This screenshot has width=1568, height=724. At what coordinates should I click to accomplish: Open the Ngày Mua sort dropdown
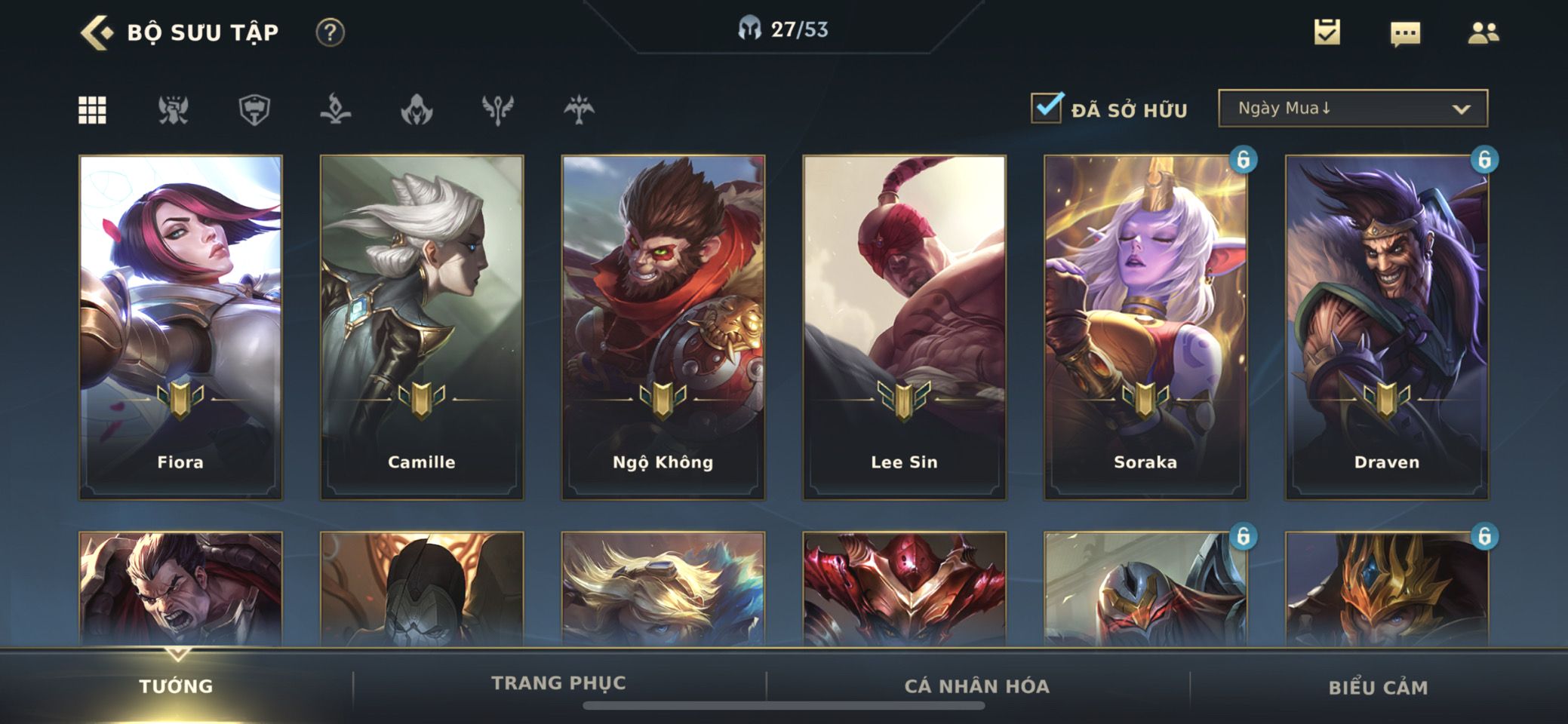click(x=1353, y=108)
